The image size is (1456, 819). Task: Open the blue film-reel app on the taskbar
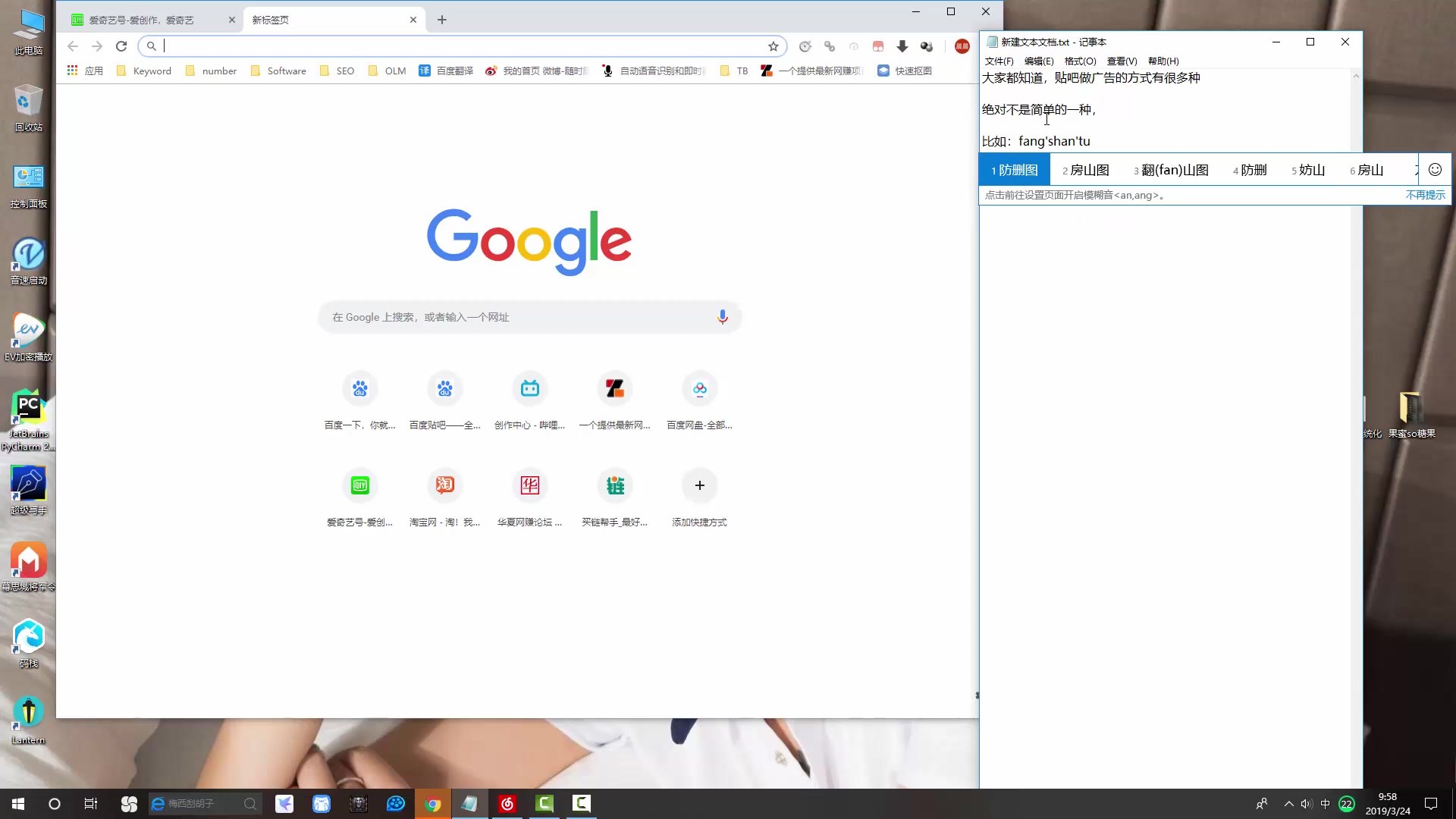click(396, 804)
